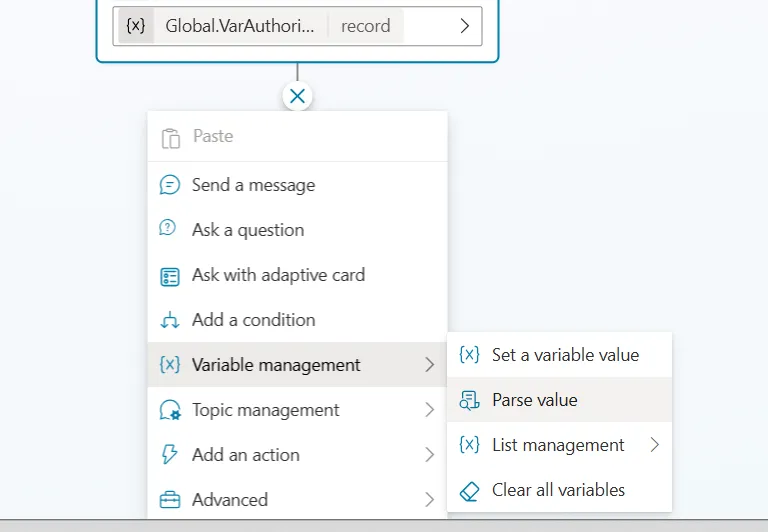Click the adaptive card icon
768x532 pixels.
(170, 277)
